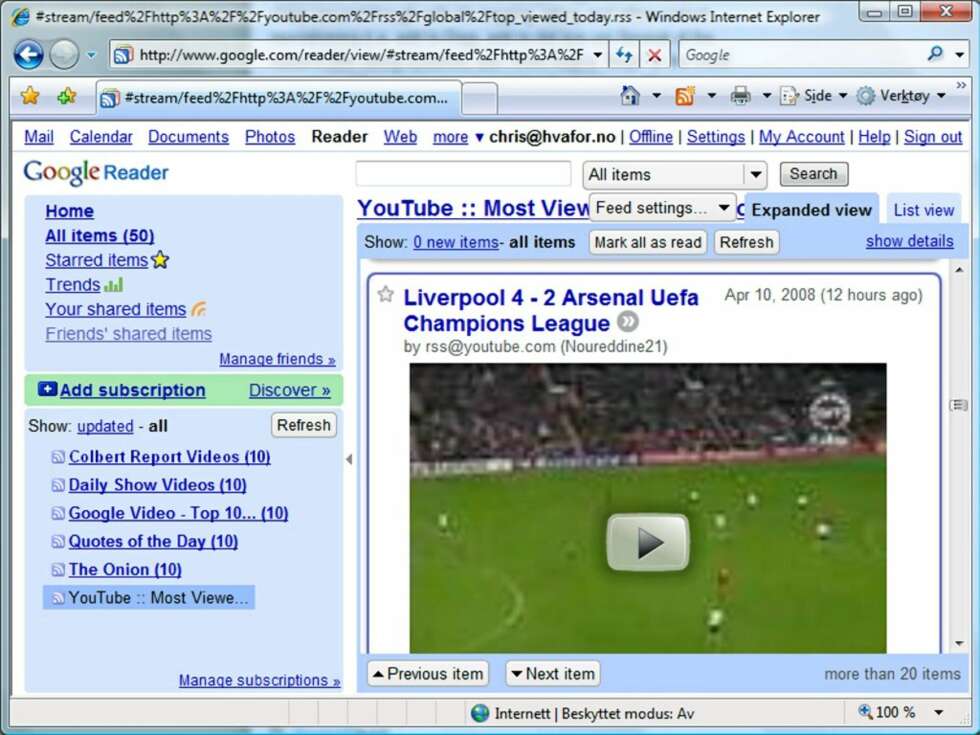Open the recent pages dropdown arrow

(x=92, y=55)
